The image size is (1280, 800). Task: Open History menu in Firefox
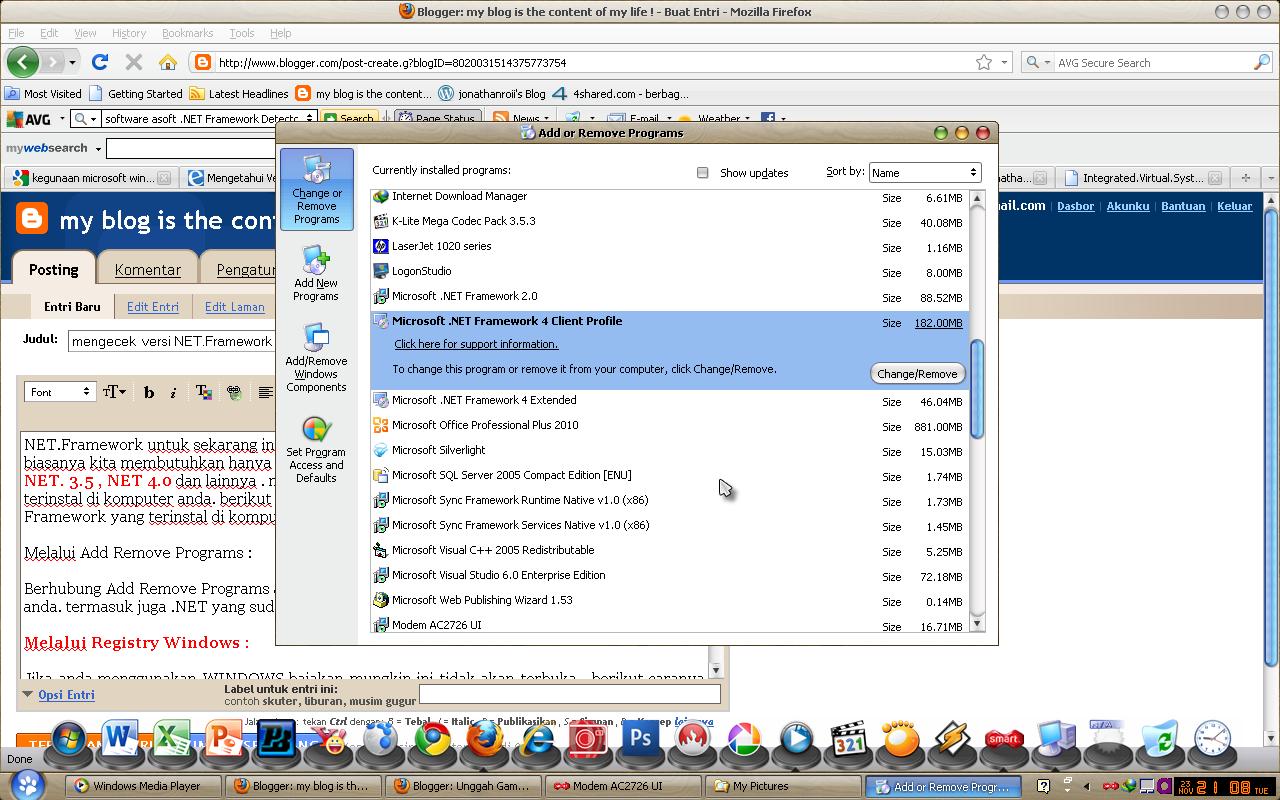129,33
